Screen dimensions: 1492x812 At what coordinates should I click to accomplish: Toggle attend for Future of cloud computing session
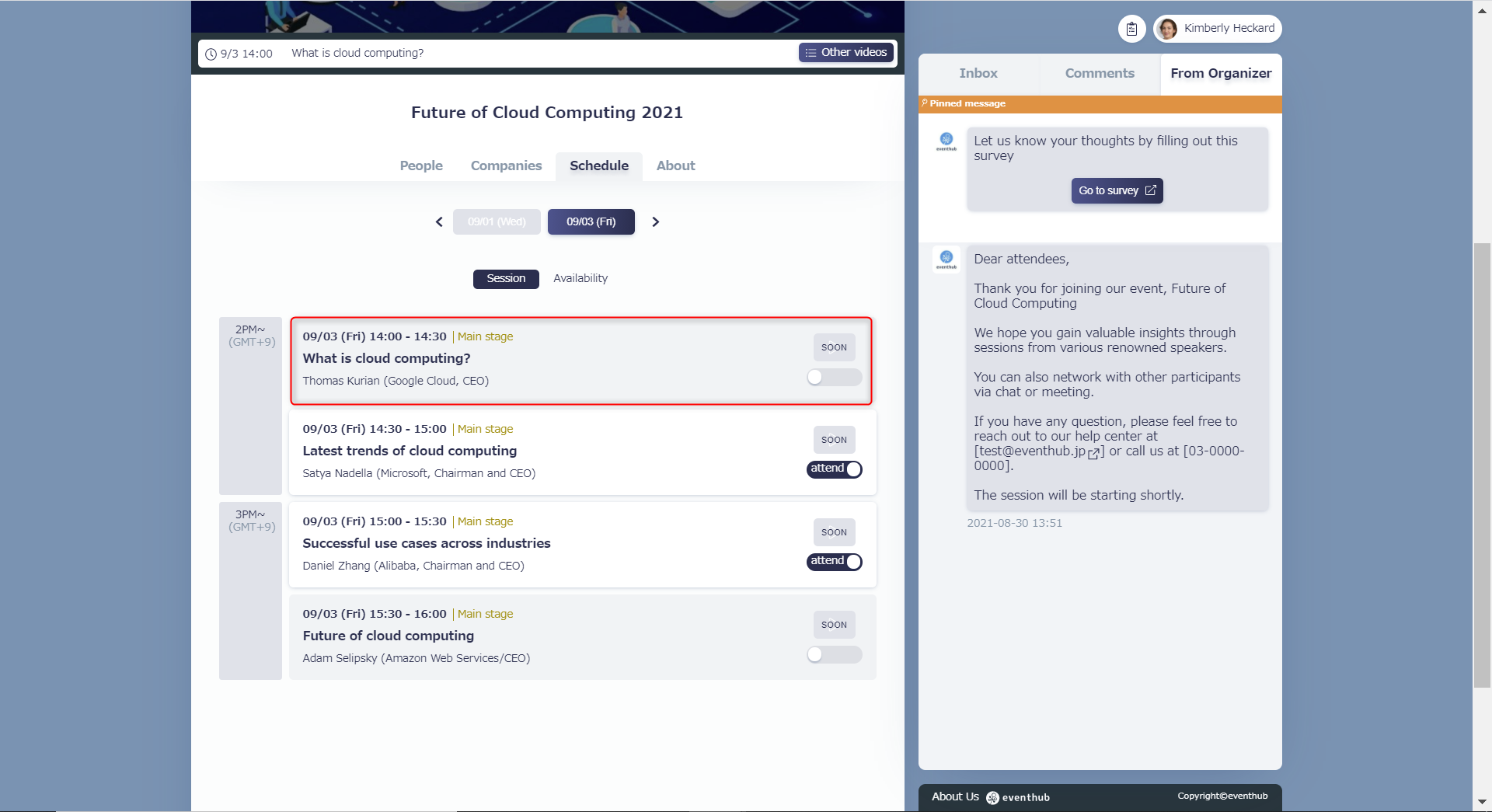pyautogui.click(x=834, y=654)
